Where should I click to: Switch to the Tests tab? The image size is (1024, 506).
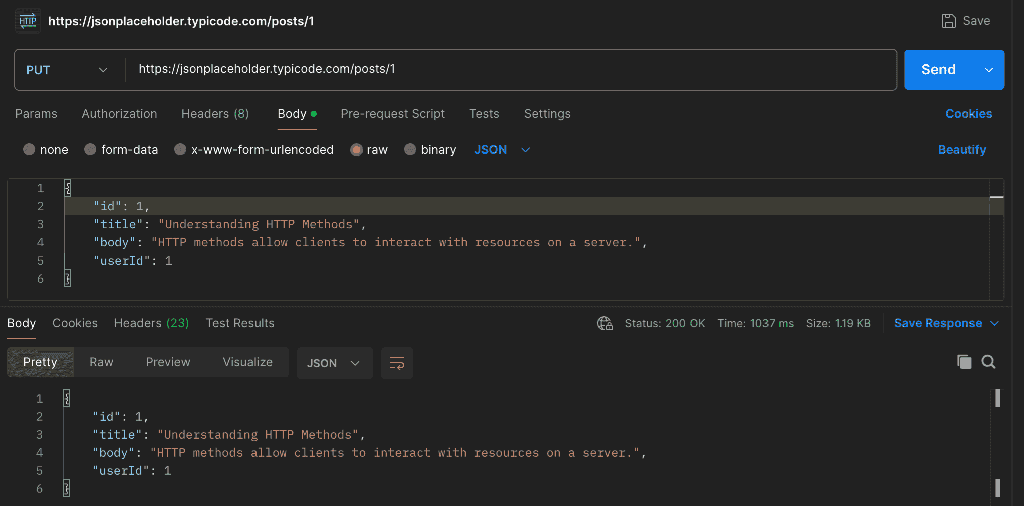pyautogui.click(x=484, y=114)
